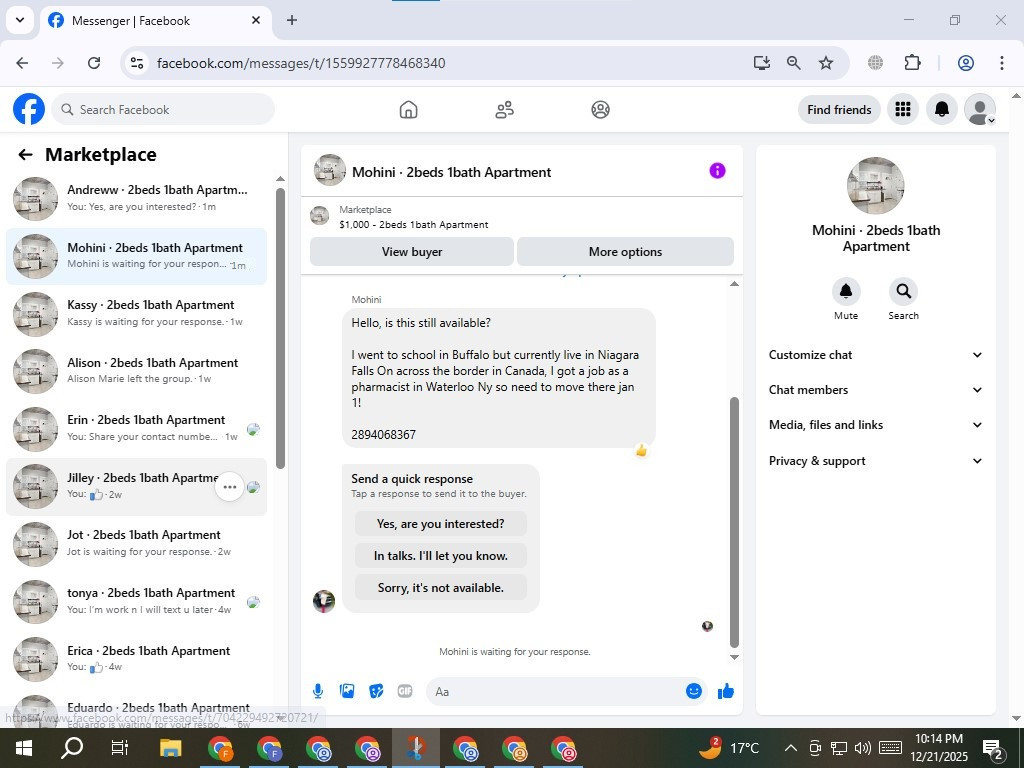The image size is (1024, 768).
Task: Send a thumbs-up like
Action: point(726,691)
